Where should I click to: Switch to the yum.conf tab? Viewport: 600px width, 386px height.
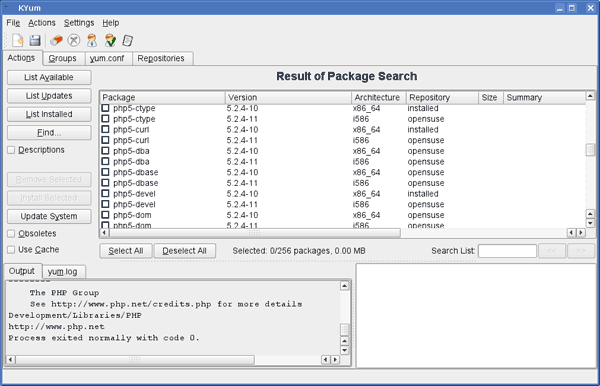107,59
